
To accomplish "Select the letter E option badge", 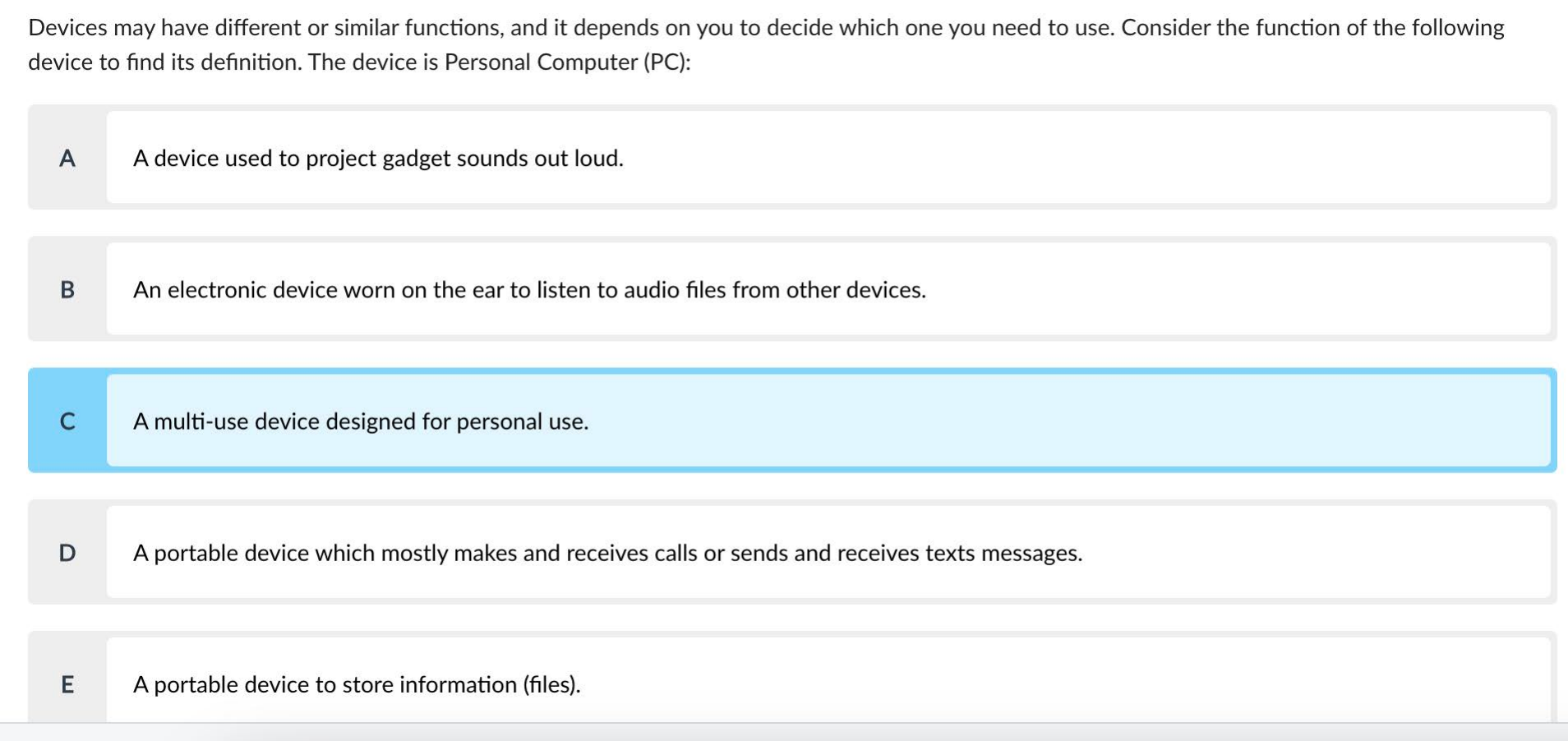I will pos(67,684).
